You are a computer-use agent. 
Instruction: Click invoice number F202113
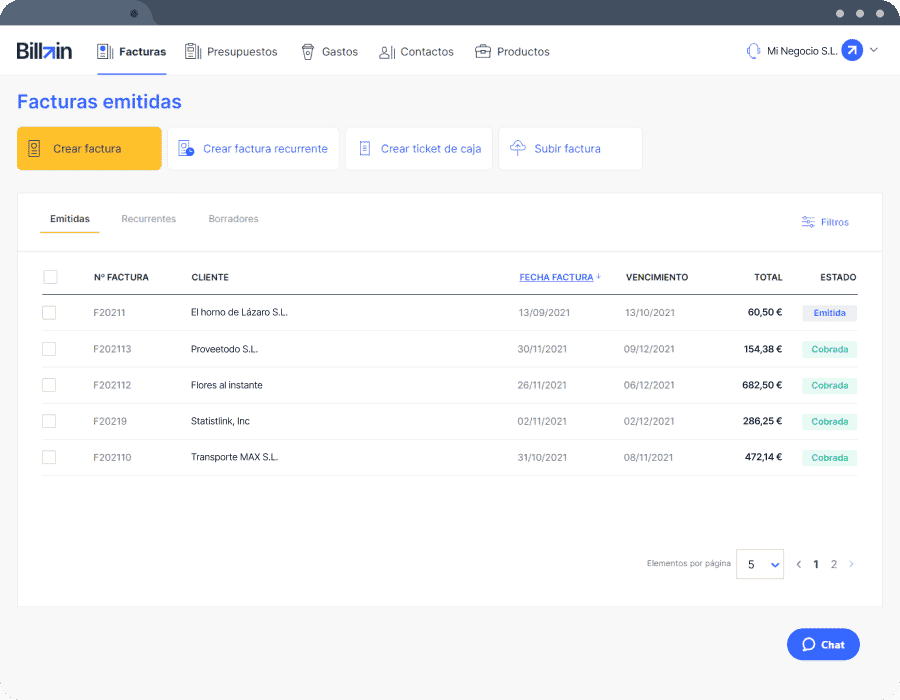tap(112, 349)
